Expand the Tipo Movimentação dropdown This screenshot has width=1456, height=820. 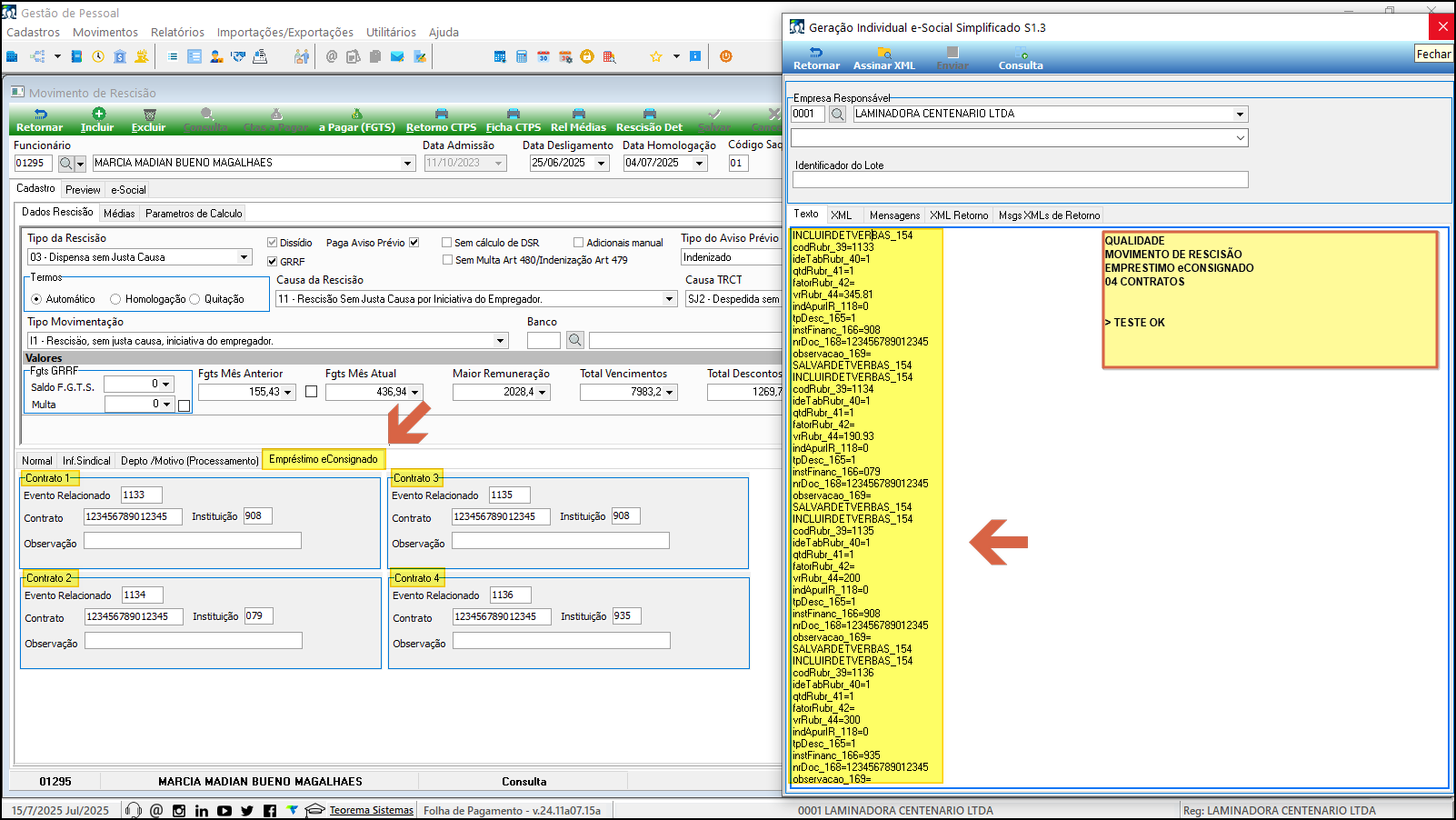coord(500,341)
